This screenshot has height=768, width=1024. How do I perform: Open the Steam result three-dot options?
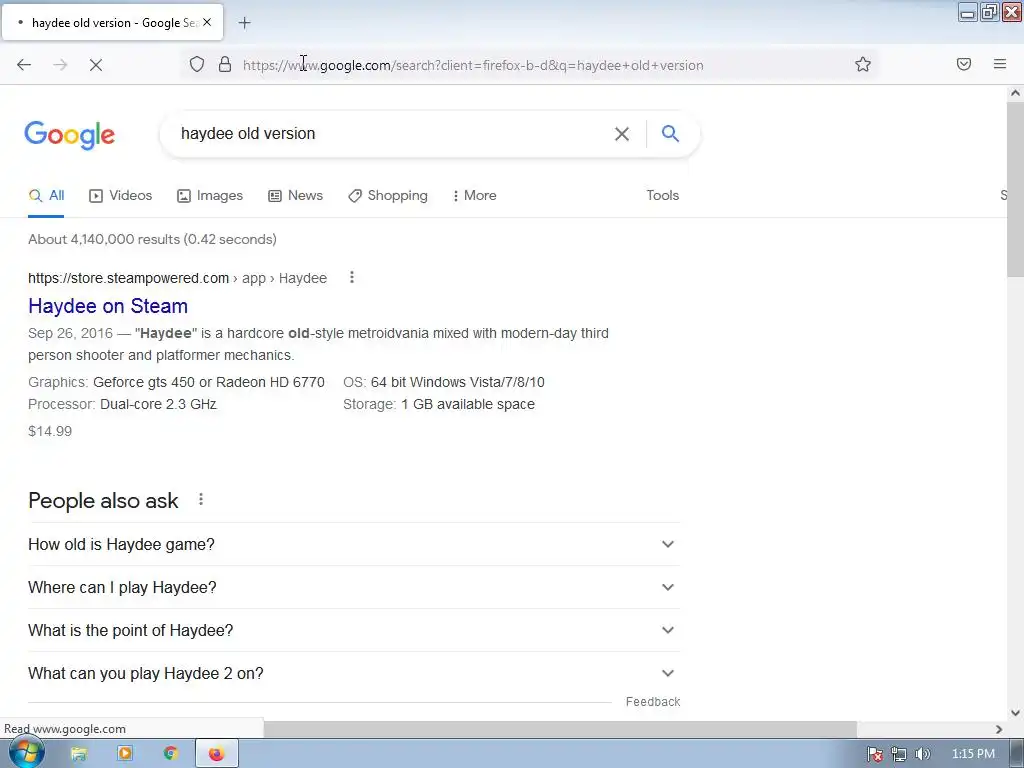point(352,278)
